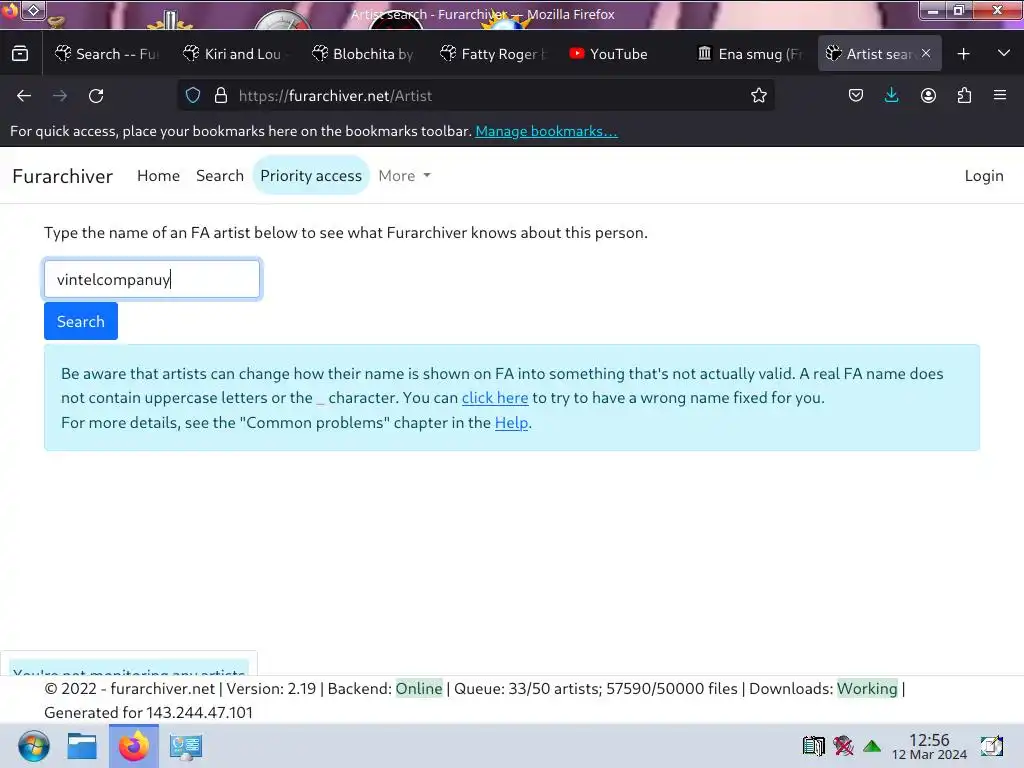Switch to Search -- Fur tab

[x=107, y=54]
